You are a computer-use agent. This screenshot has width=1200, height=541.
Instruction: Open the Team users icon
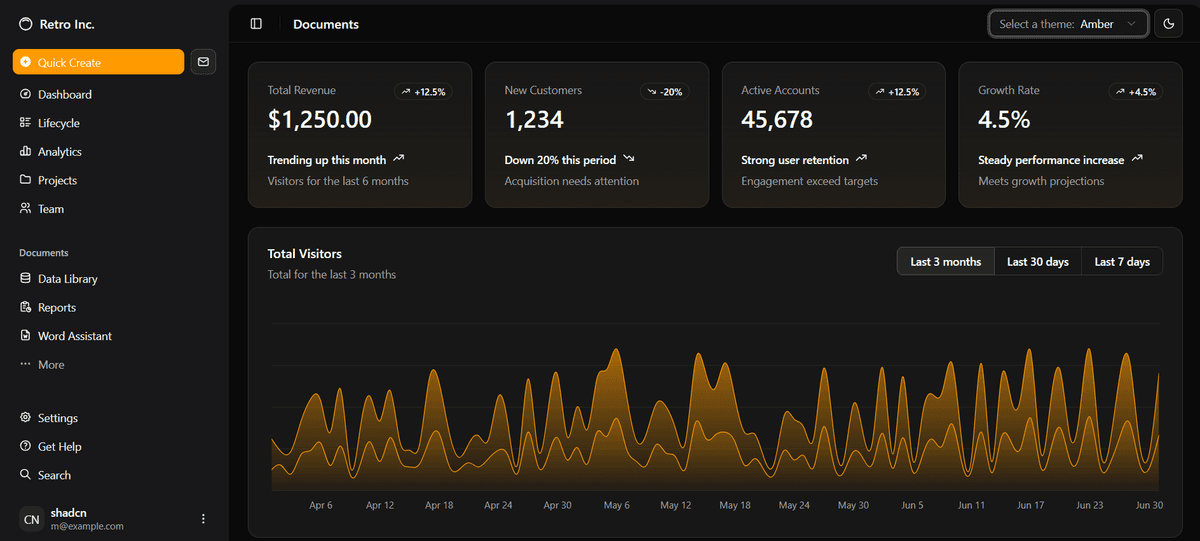pyautogui.click(x=25, y=209)
